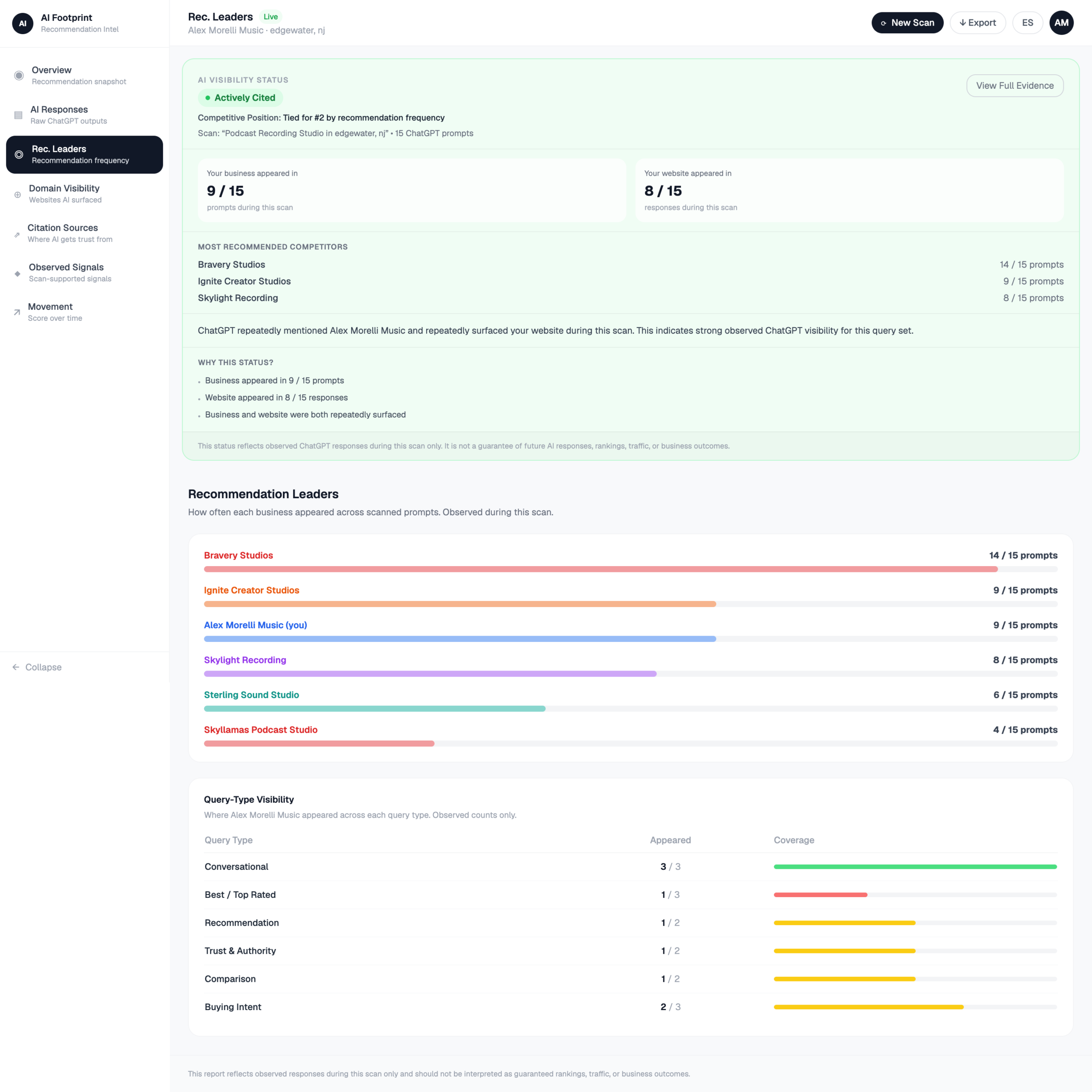Click the Recommendation coverage bar
The height and width of the screenshot is (1092, 1092).
(915, 922)
